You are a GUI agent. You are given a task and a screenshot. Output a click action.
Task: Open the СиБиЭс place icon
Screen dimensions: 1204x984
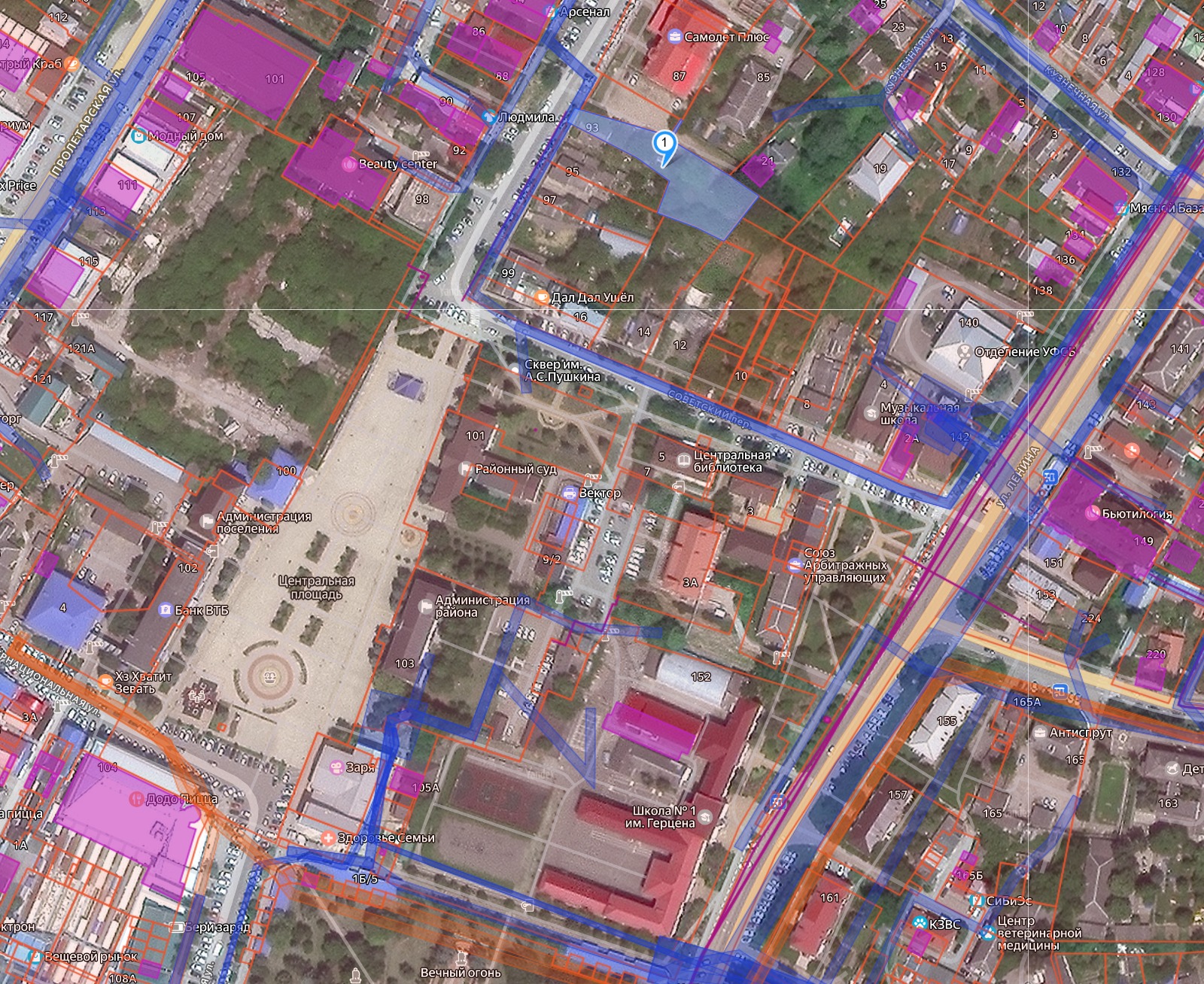pyautogui.click(x=976, y=900)
